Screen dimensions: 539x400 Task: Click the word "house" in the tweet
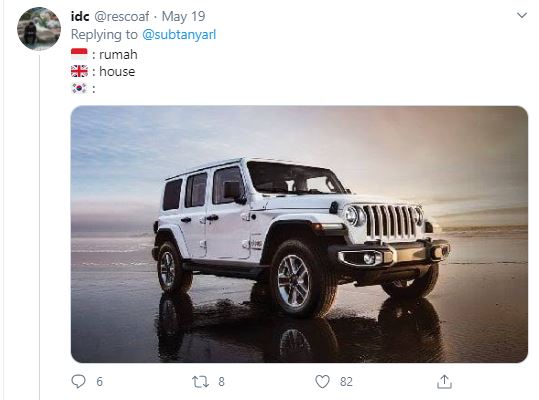117,72
